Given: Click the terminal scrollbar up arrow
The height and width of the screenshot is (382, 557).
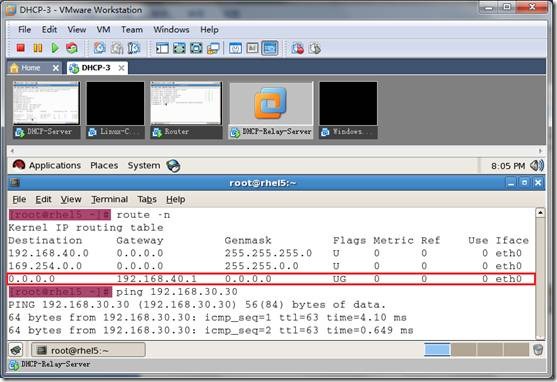Looking at the screenshot, I should tap(540, 212).
